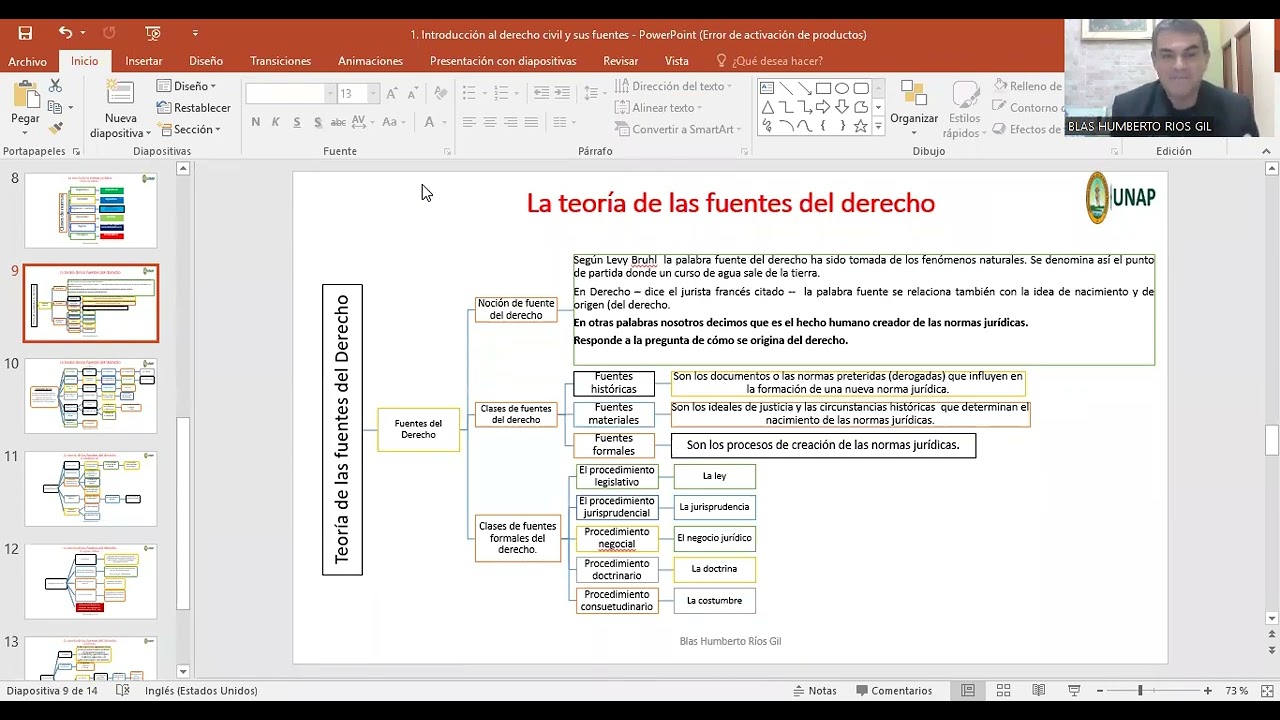Open the font color dropdown arrow
Screen dimensions: 1280x720
pos(445,122)
